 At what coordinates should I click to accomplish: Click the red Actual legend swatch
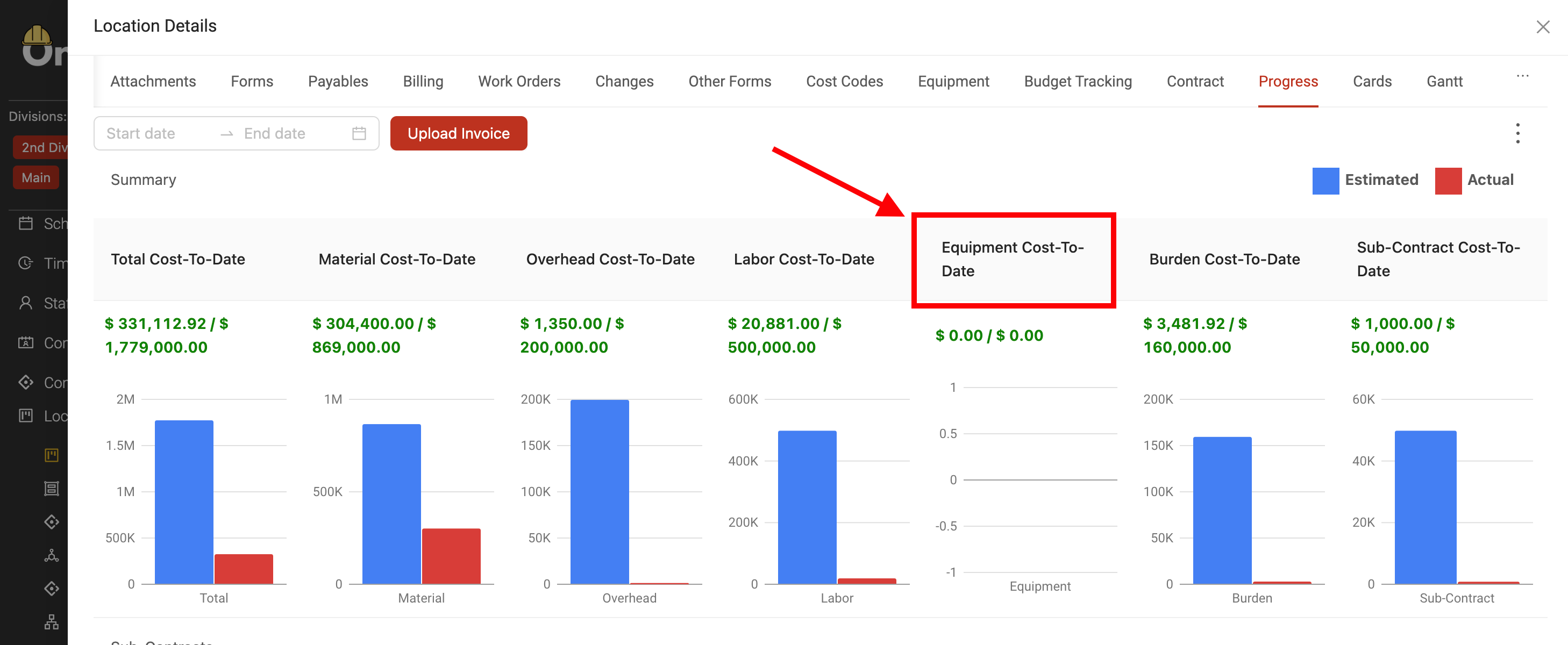(1448, 181)
